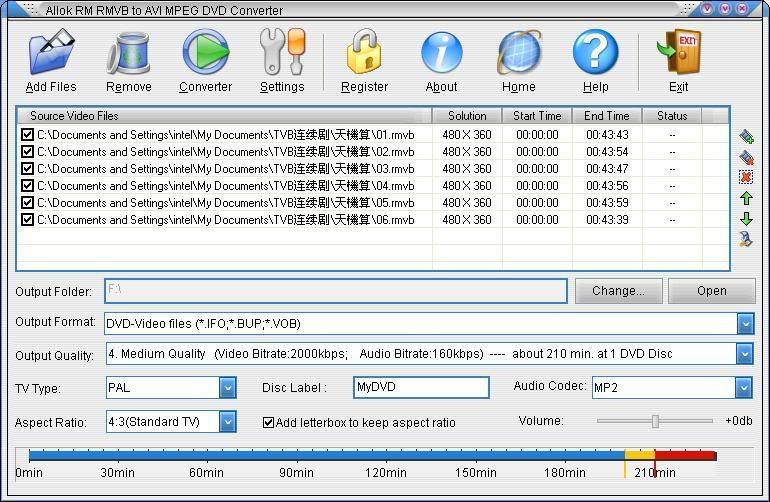
Task: Click the Register padlock icon
Action: [364, 52]
